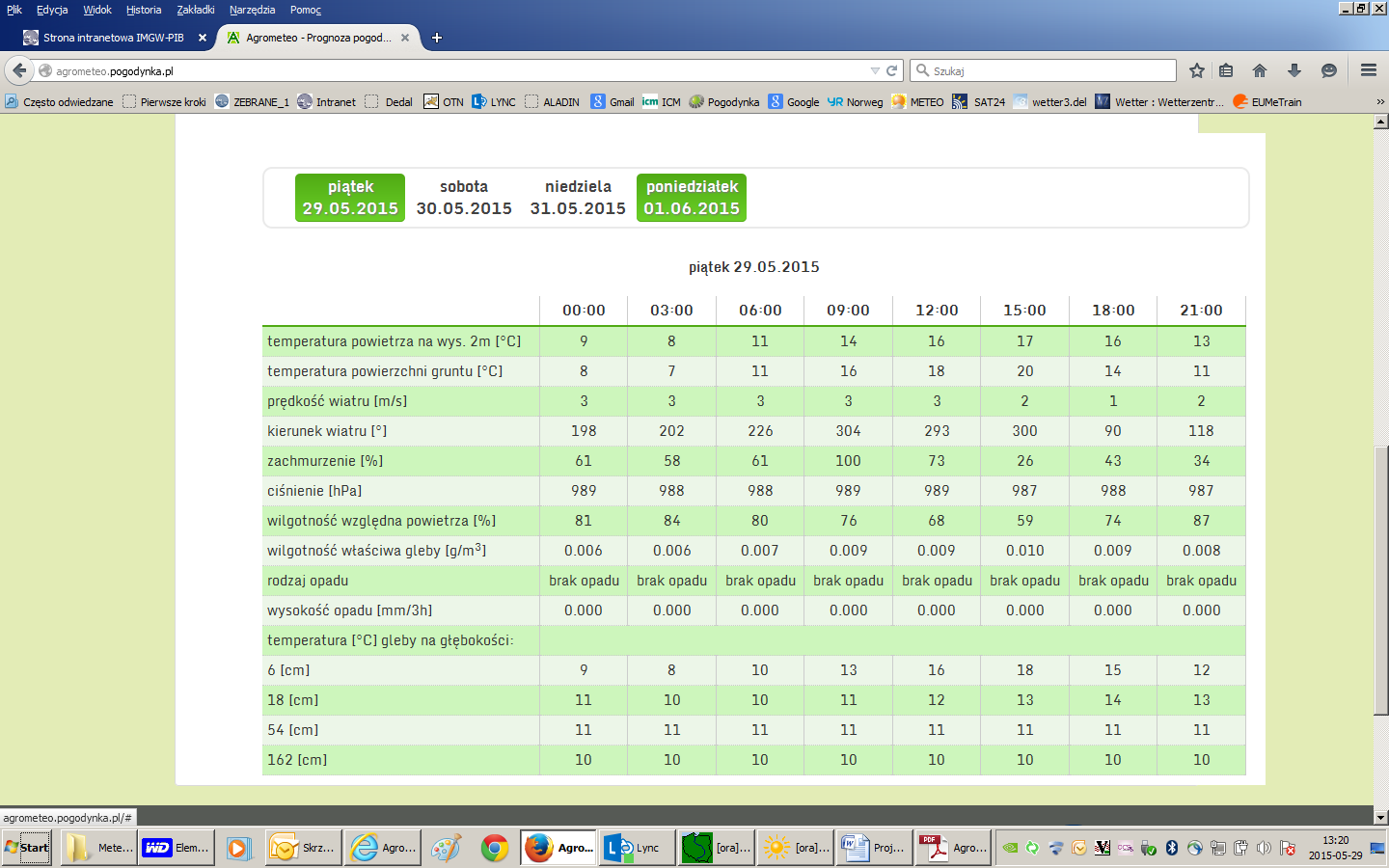Screen dimensions: 1389x868
Task: Close the Strona intranetowa IMGW-PIB tab
Action: pyautogui.click(x=203, y=38)
